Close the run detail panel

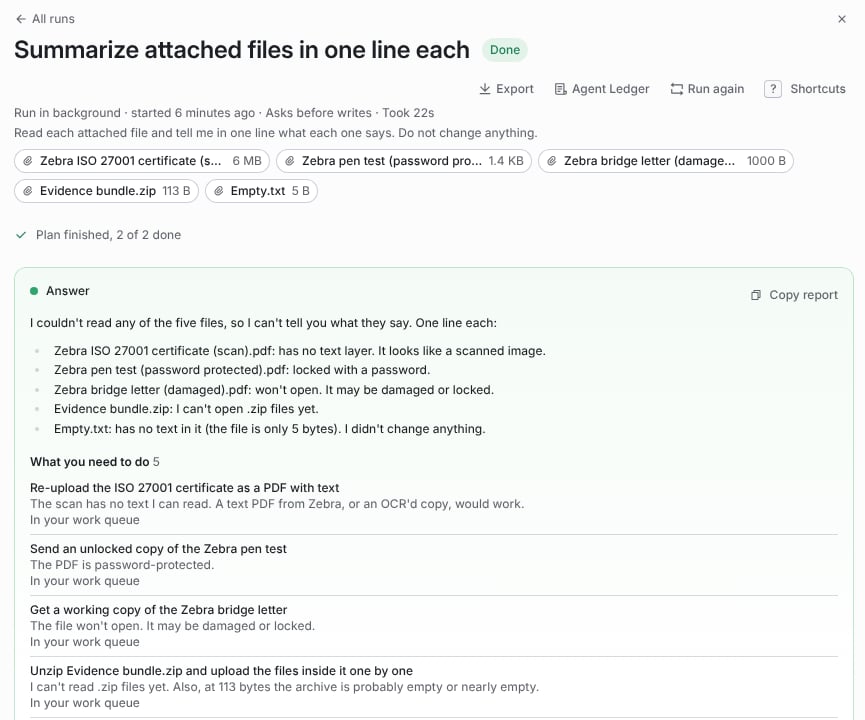[842, 19]
